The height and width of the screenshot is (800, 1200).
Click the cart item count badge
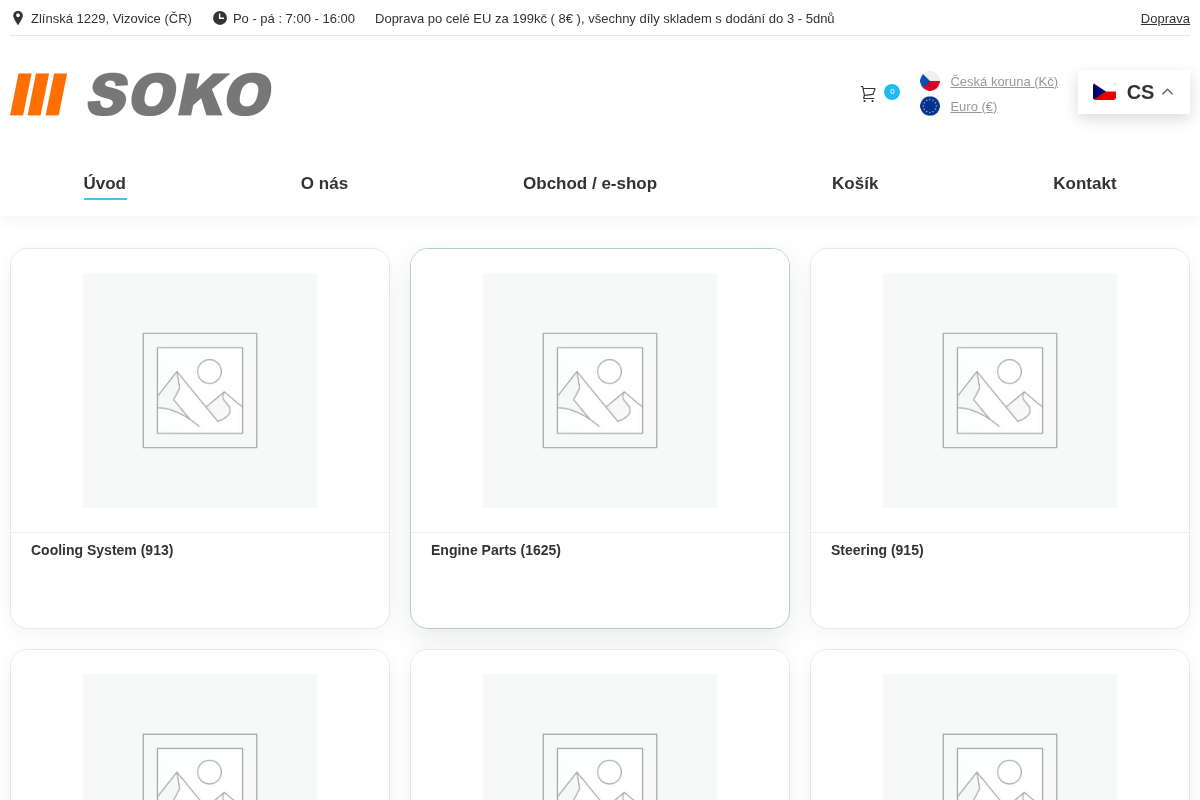892,92
